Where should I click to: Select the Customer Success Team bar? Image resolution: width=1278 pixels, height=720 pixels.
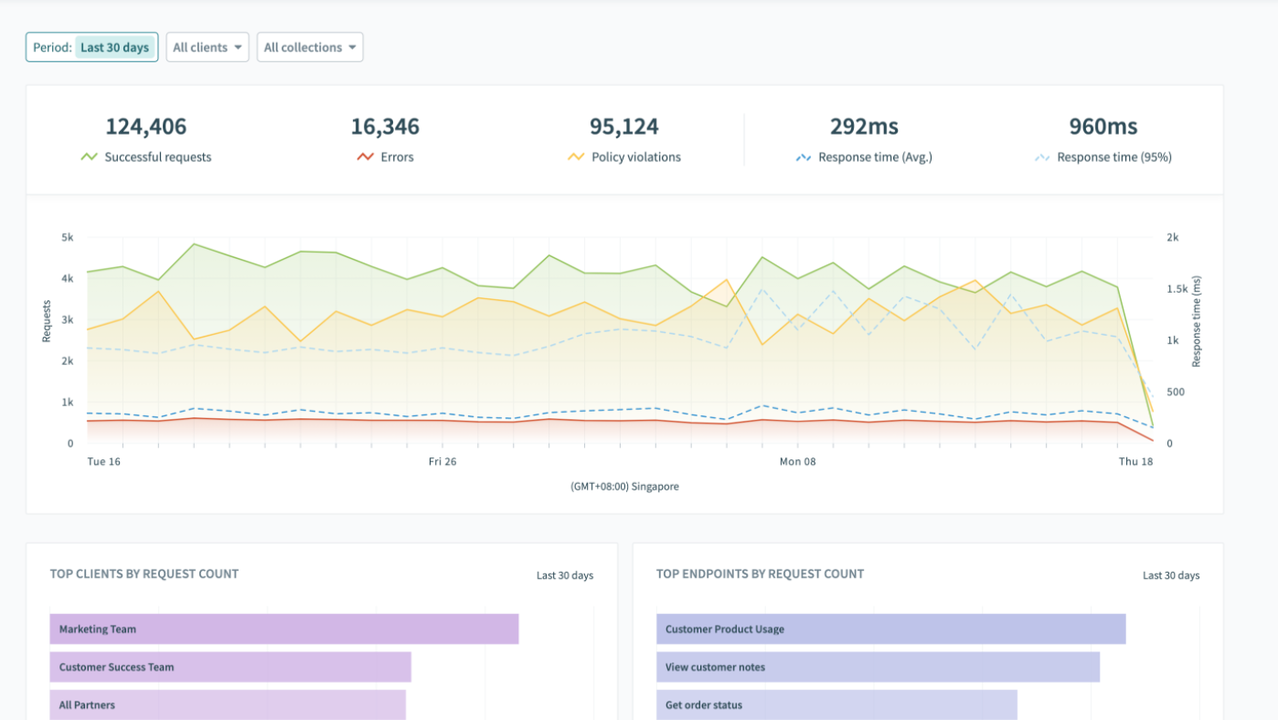coord(230,667)
